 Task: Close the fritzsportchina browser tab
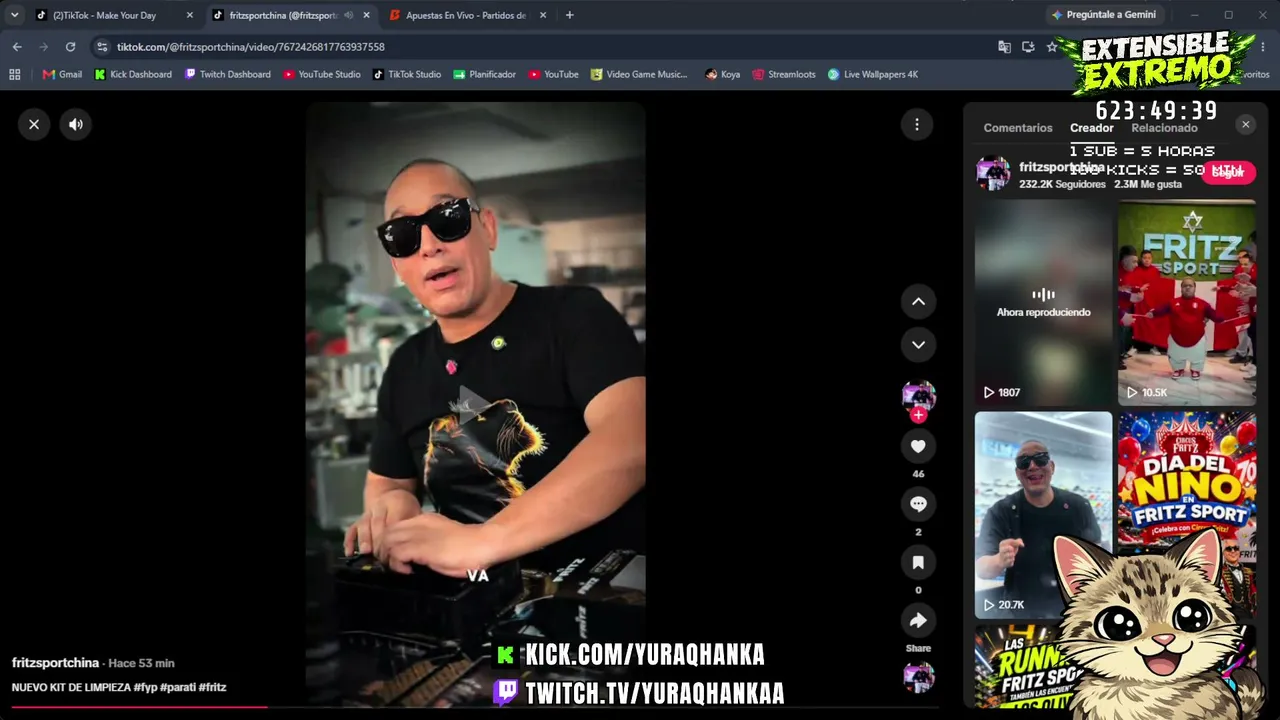point(367,15)
